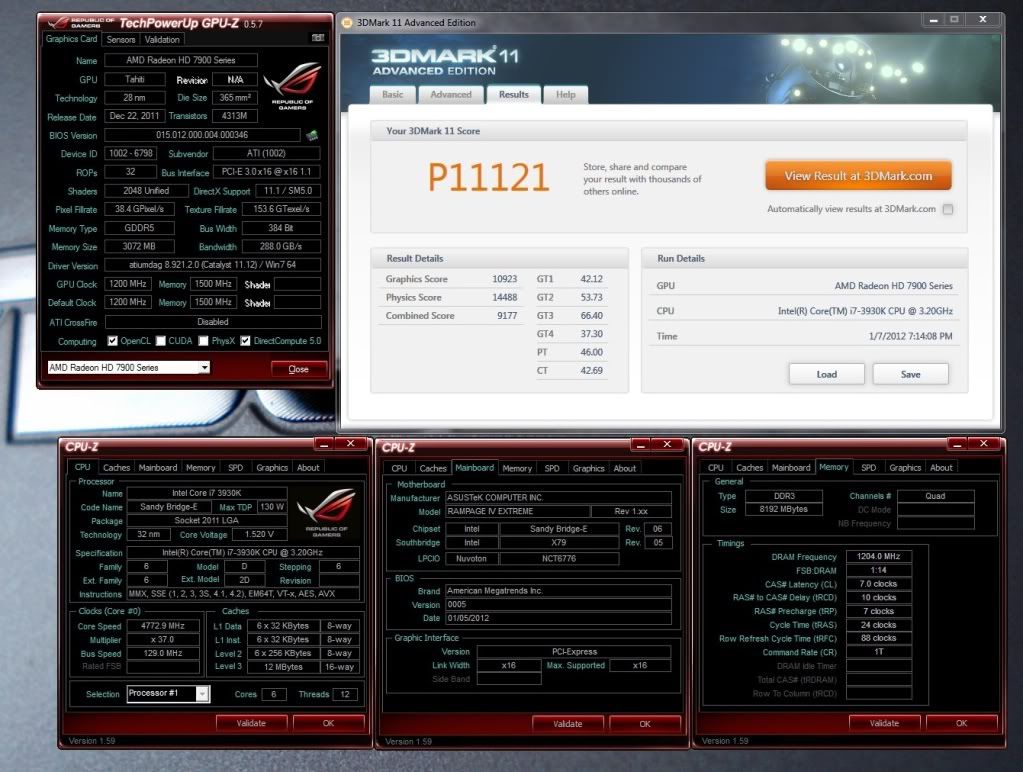The image size is (1023, 772).
Task: Click OK in CPU-Z memory timings window
Action: click(961, 723)
